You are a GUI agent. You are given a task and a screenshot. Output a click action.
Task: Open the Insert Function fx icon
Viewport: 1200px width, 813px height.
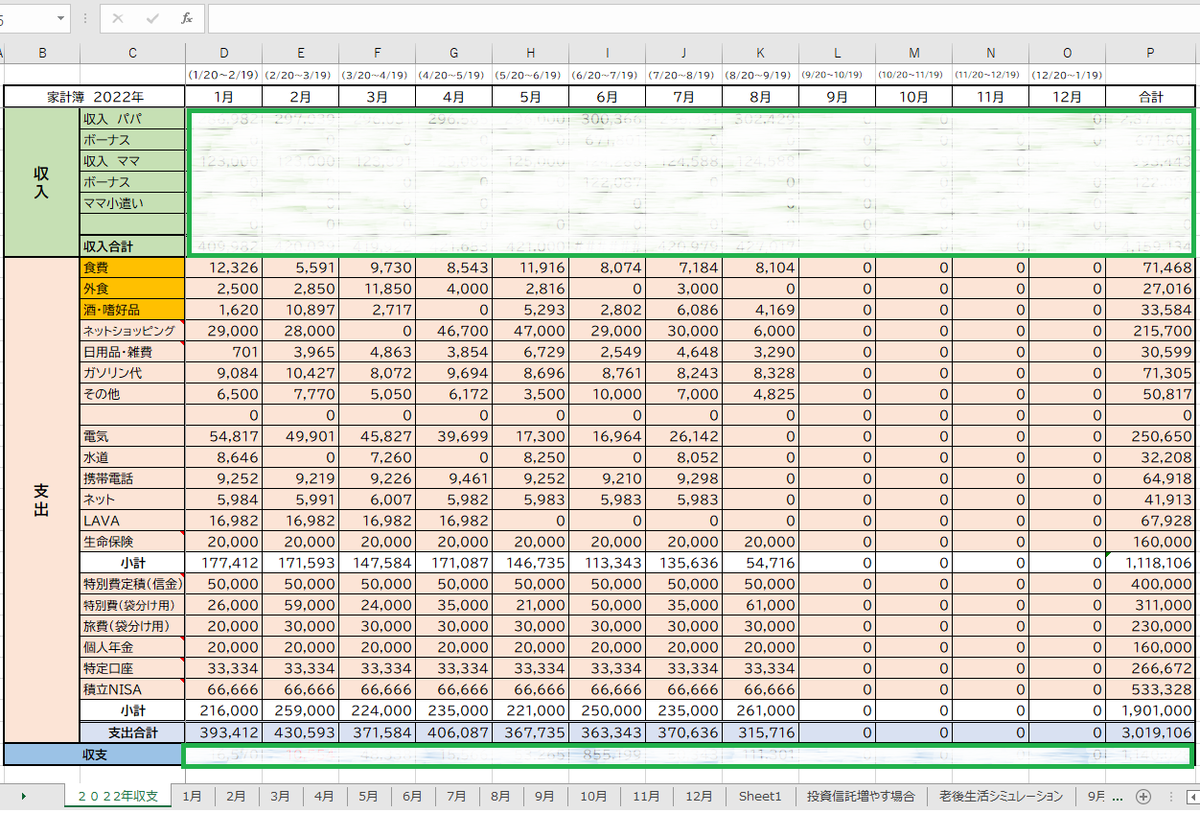[x=186, y=19]
